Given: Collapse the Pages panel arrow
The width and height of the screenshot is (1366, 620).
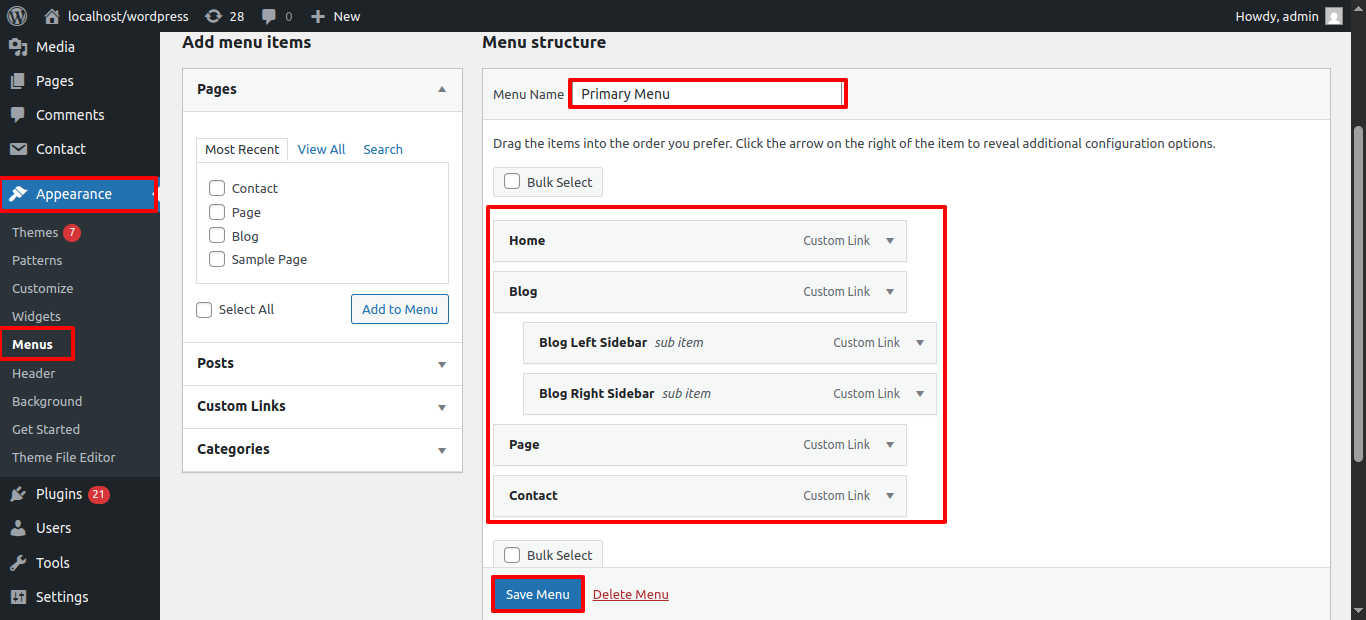Looking at the screenshot, I should 442,89.
